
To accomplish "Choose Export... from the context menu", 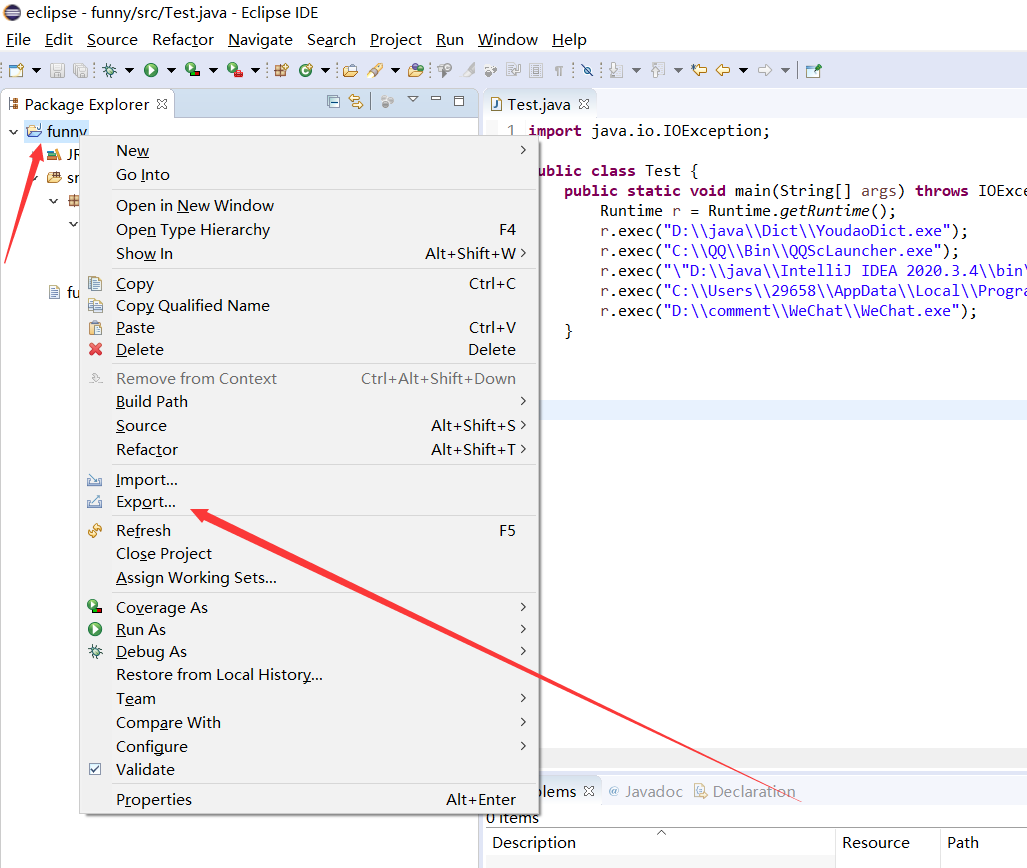I will pos(308,502).
